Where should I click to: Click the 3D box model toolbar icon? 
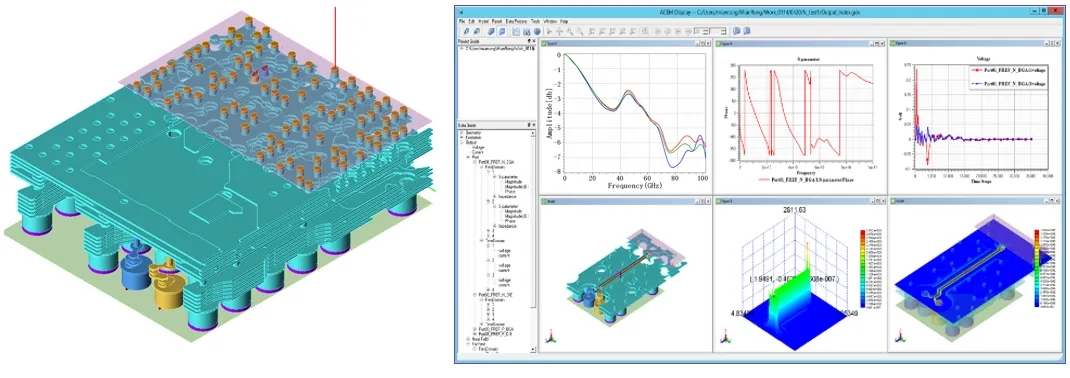[x=491, y=31]
